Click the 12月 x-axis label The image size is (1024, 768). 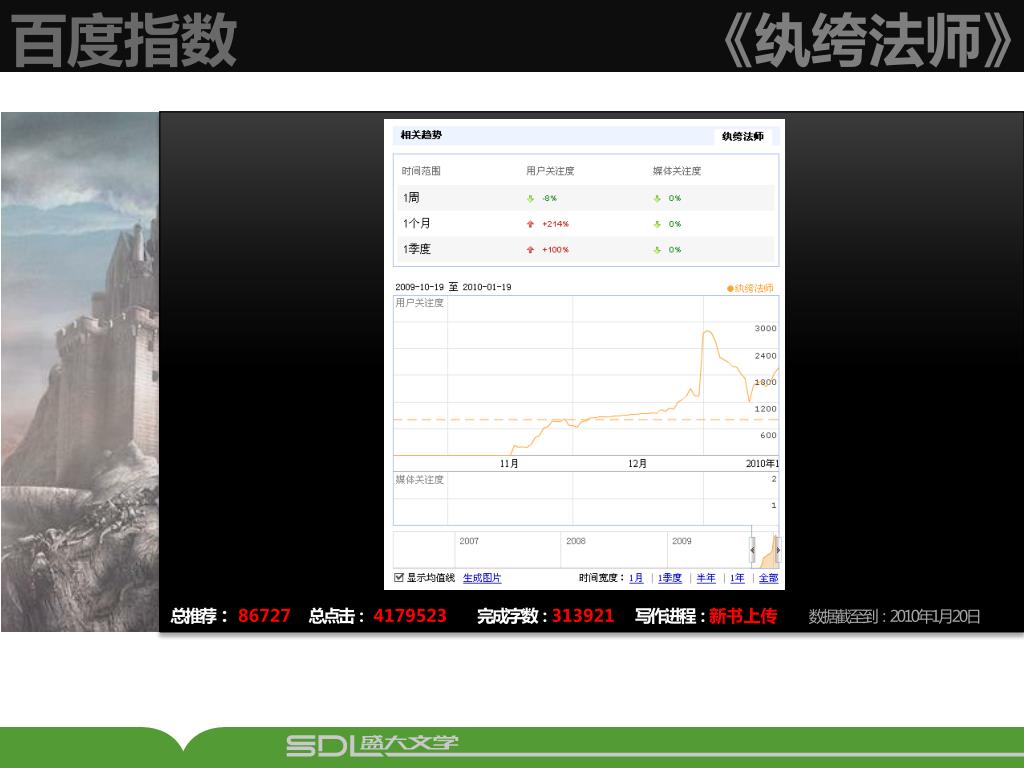tap(637, 464)
